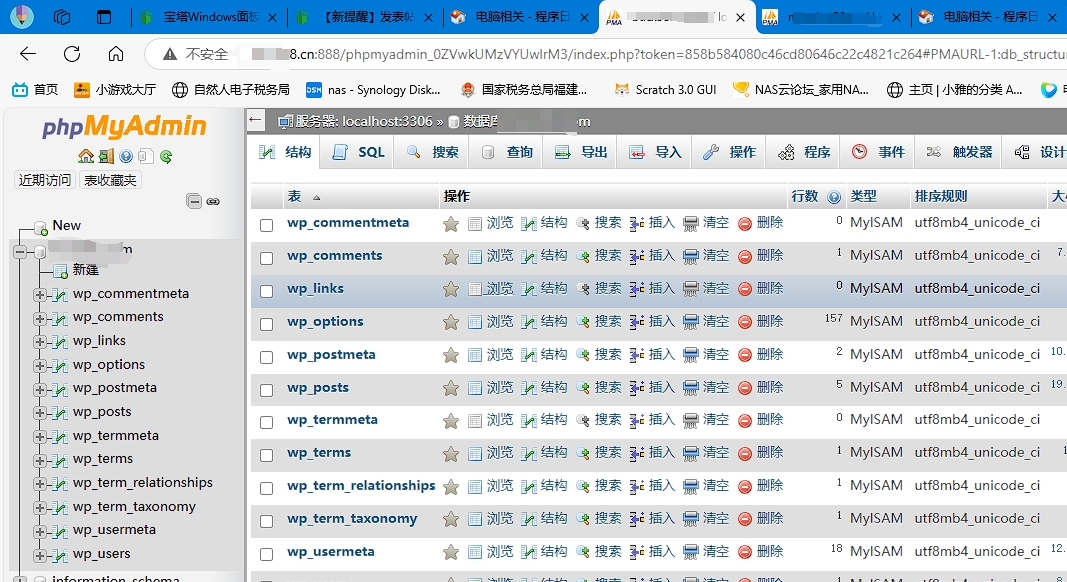This screenshot has width=1067, height=582.
Task: Open phpMyAdmin documentation help icon
Action: pos(126,157)
